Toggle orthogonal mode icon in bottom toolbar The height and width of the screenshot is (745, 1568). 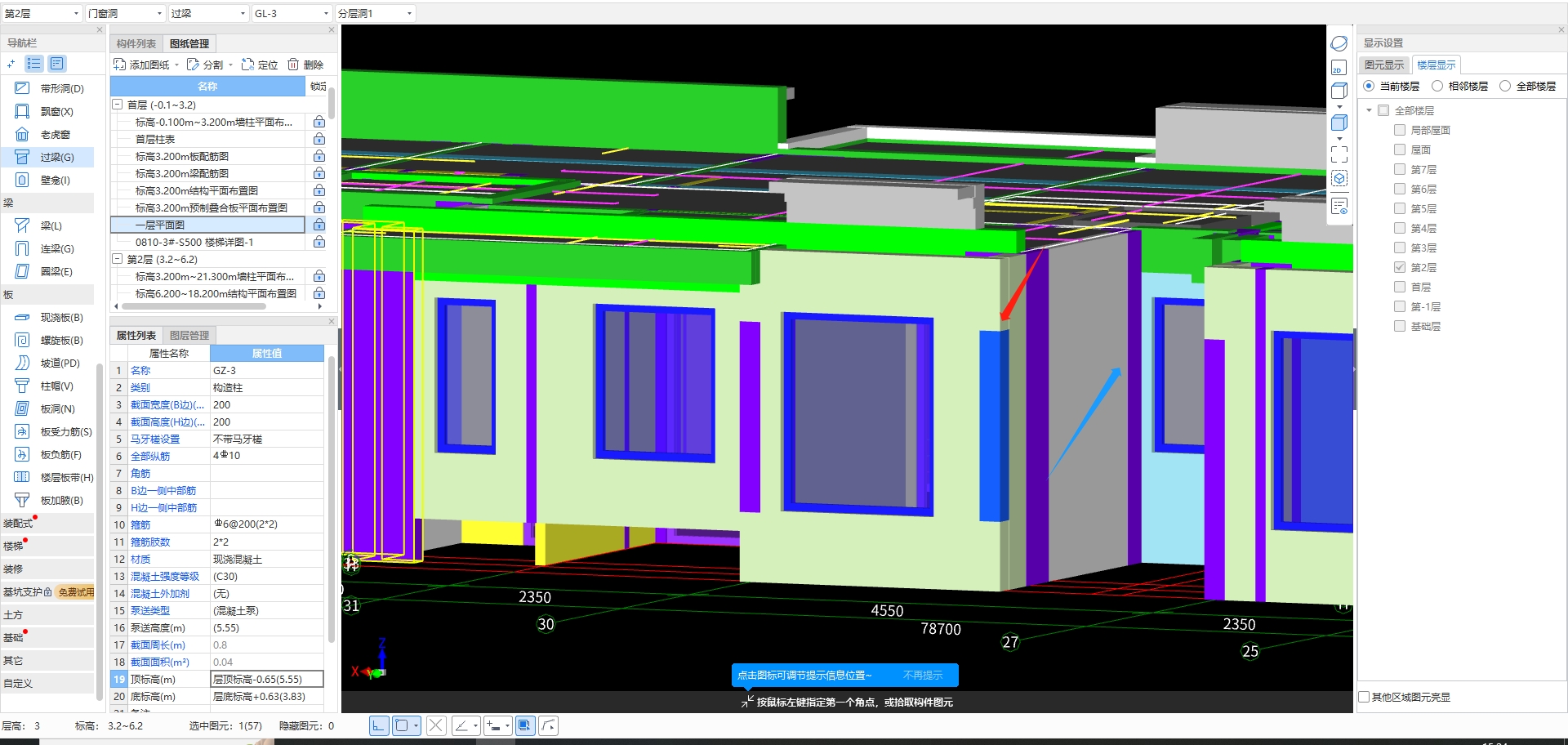tap(379, 725)
